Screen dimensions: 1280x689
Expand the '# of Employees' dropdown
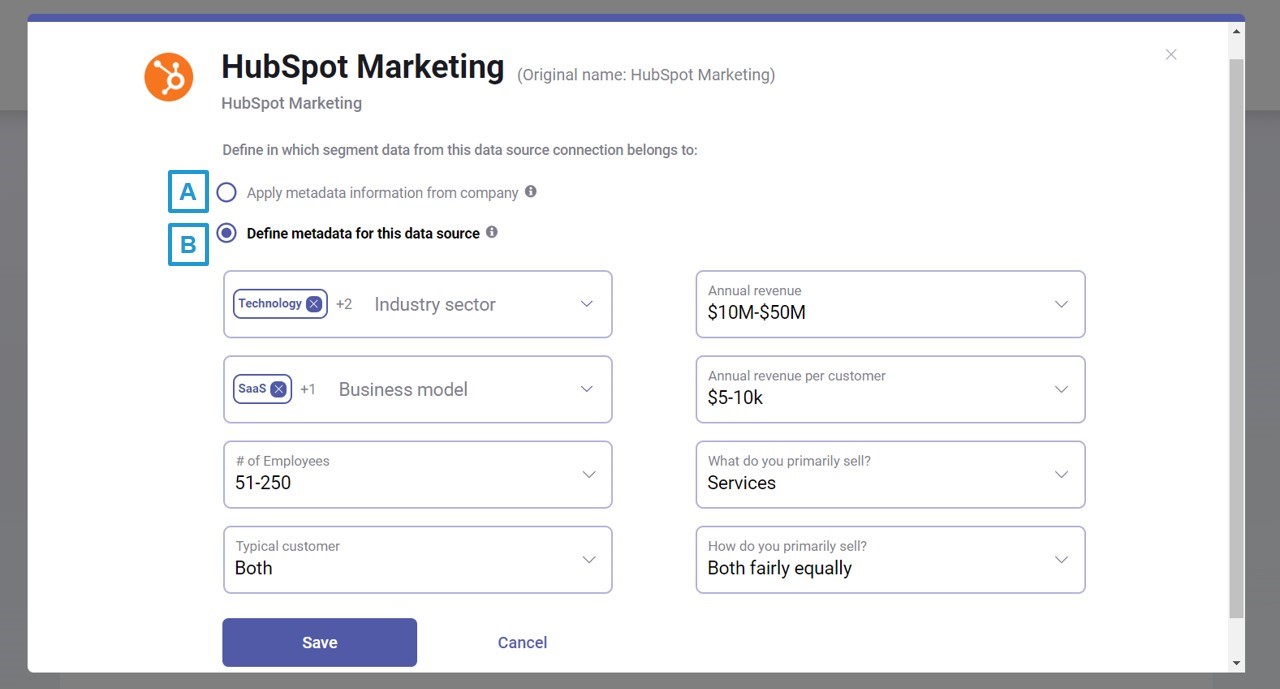(x=587, y=474)
